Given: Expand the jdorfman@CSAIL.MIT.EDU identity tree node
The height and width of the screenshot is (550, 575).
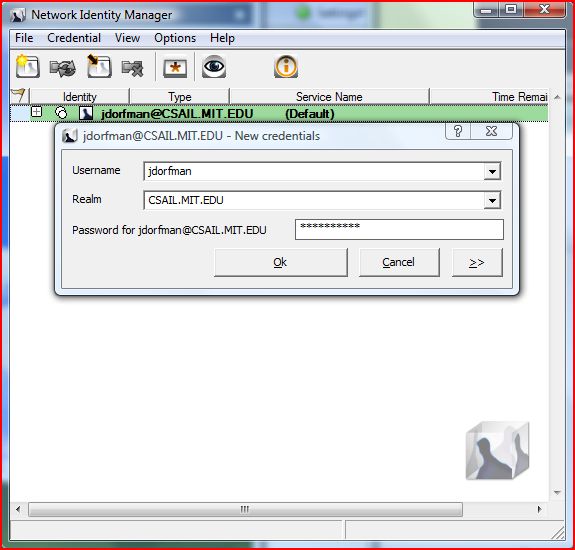Looking at the screenshot, I should (x=36, y=112).
